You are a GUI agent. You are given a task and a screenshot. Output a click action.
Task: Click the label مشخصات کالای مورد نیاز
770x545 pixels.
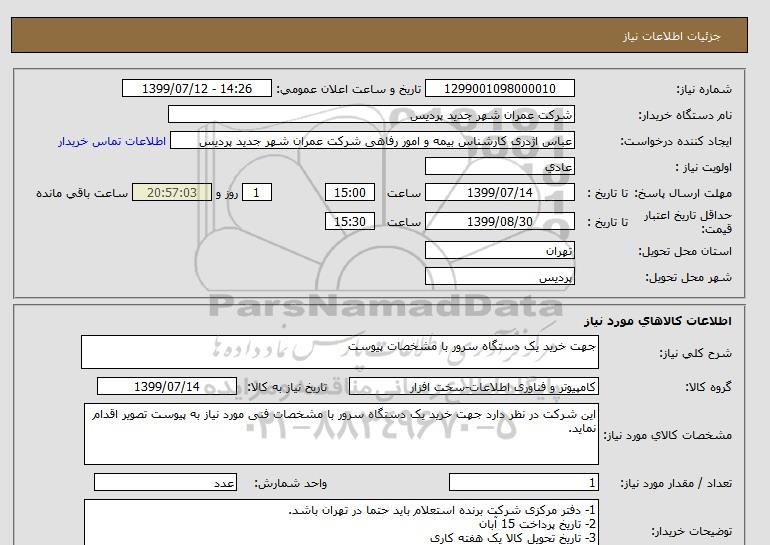point(667,435)
